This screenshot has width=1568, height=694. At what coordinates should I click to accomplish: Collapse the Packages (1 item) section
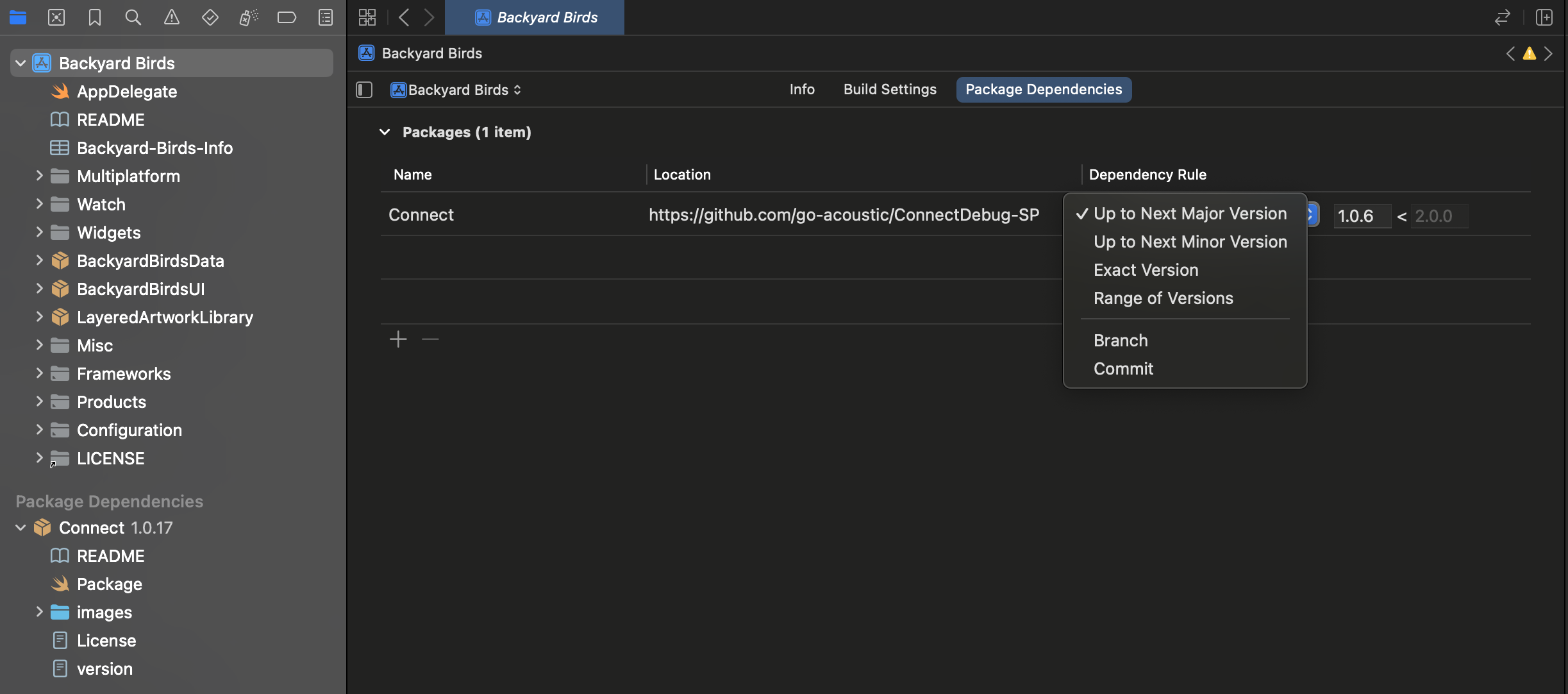pos(385,132)
